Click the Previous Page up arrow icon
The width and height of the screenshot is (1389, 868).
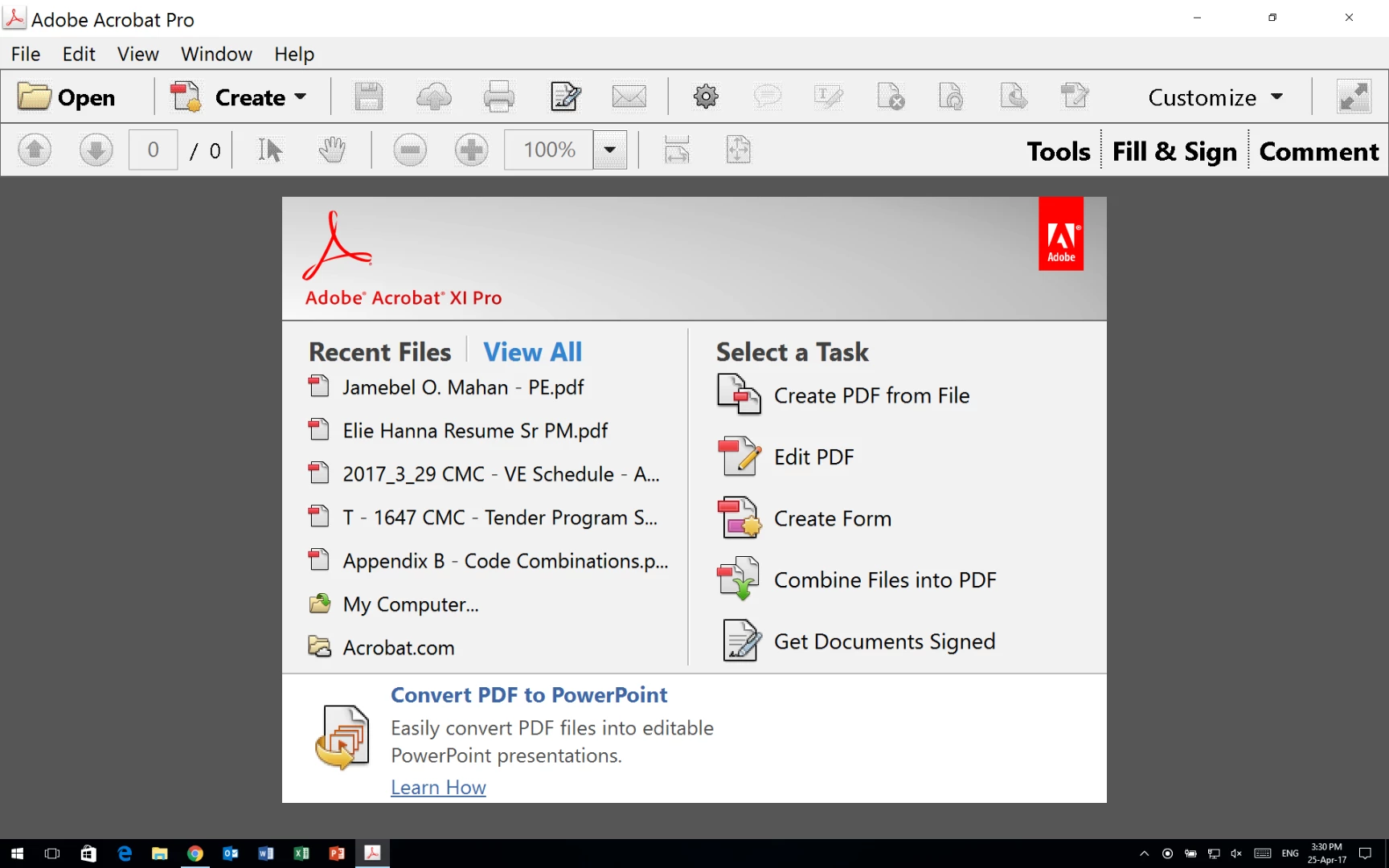[x=34, y=149]
